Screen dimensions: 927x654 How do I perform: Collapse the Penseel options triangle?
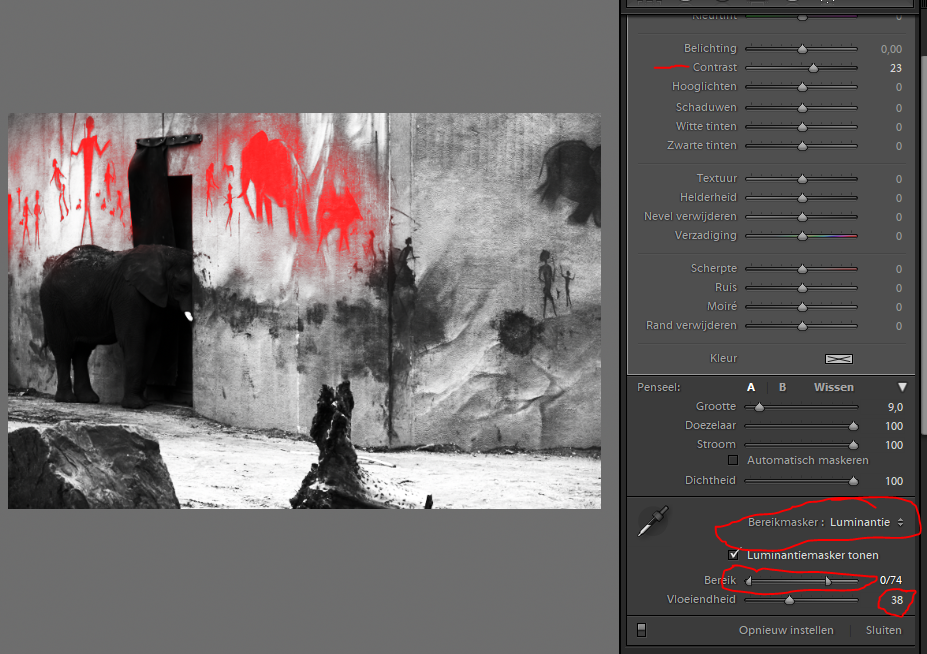902,387
